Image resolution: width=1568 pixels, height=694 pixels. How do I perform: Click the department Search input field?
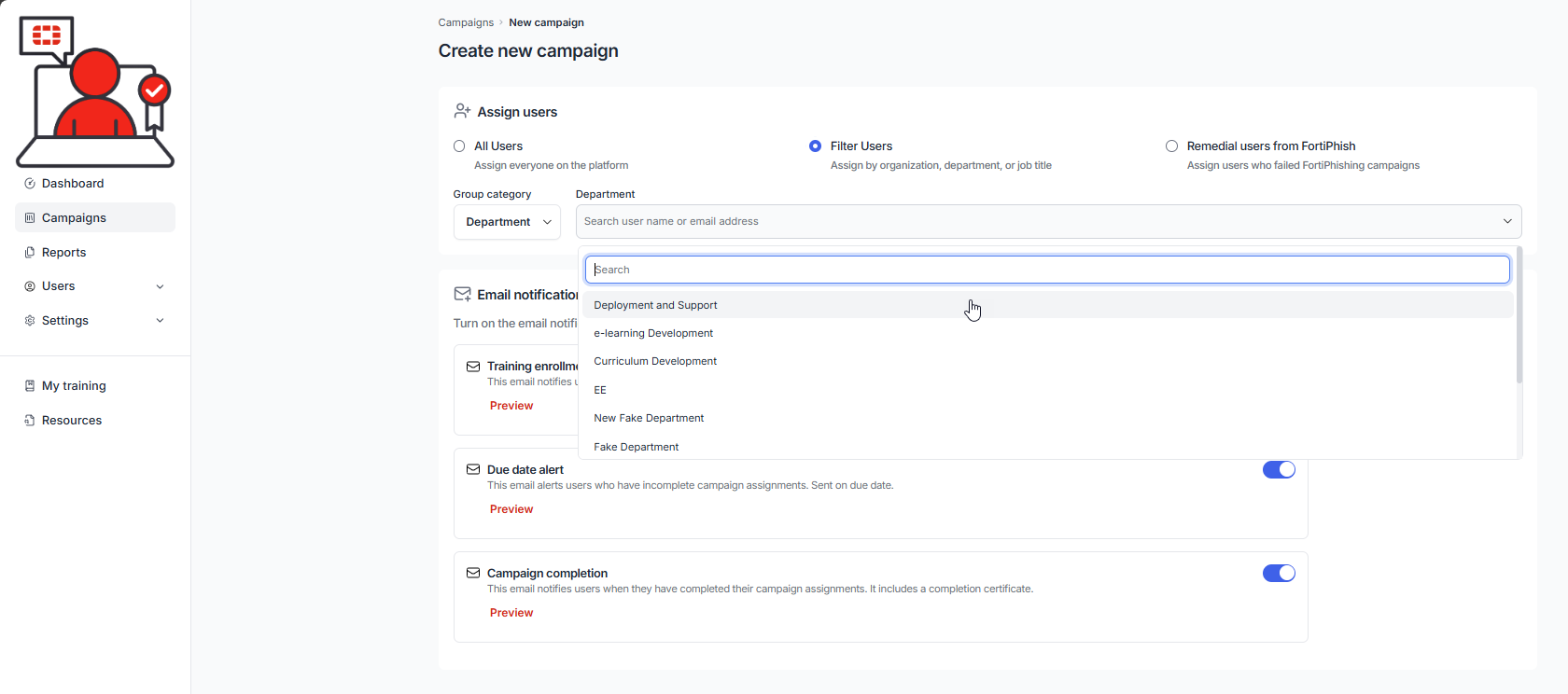1047,270
